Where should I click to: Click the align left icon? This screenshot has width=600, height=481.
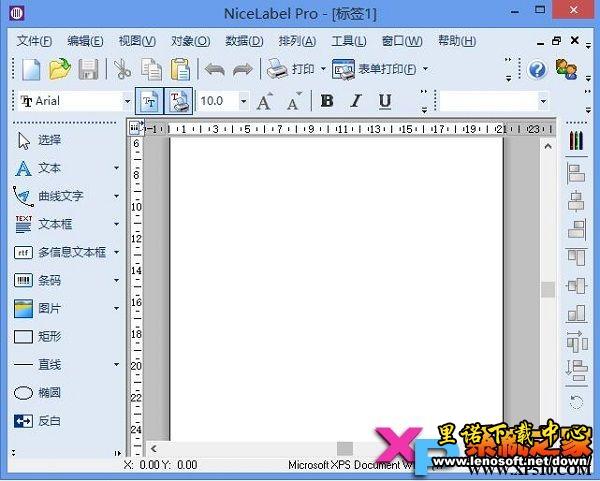(576, 174)
